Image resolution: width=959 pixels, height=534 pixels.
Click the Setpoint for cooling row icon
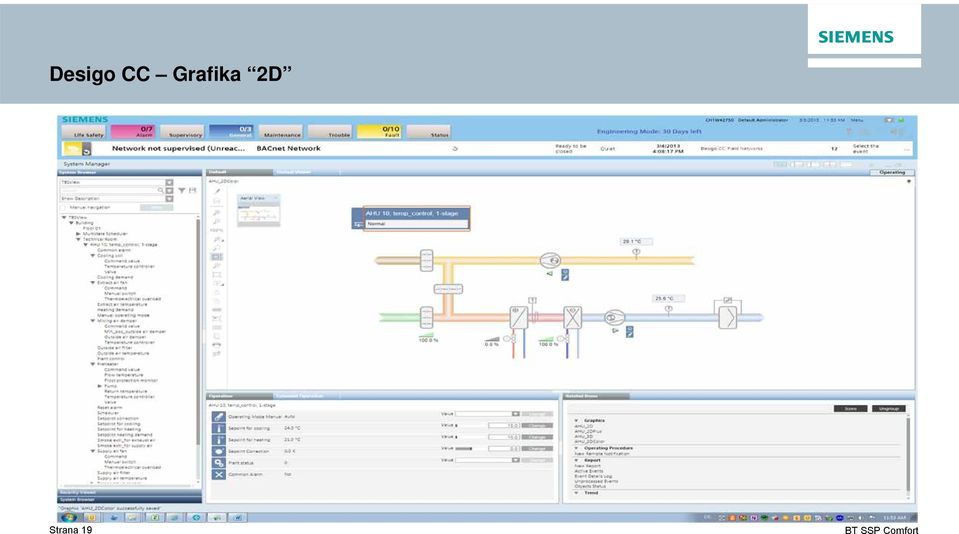pyautogui.click(x=218, y=428)
